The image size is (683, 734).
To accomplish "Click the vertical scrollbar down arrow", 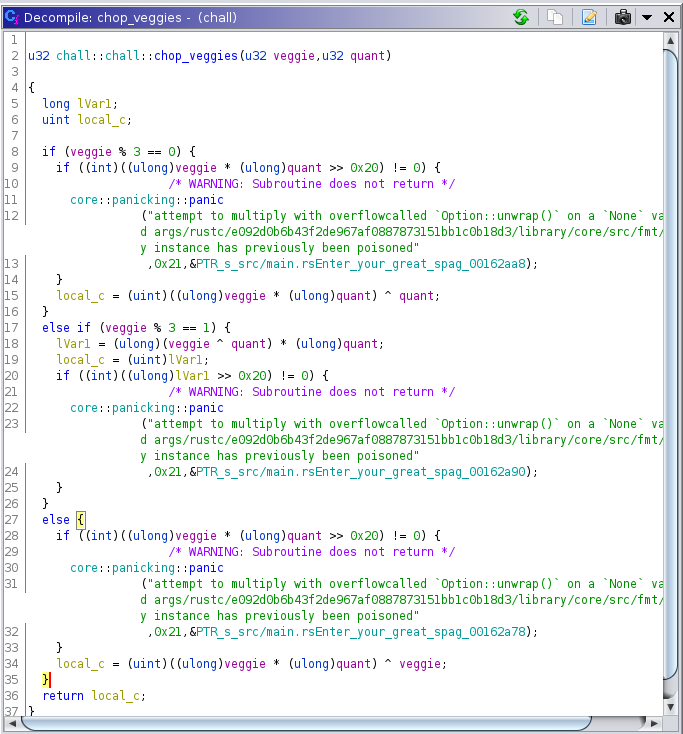I will [670, 707].
